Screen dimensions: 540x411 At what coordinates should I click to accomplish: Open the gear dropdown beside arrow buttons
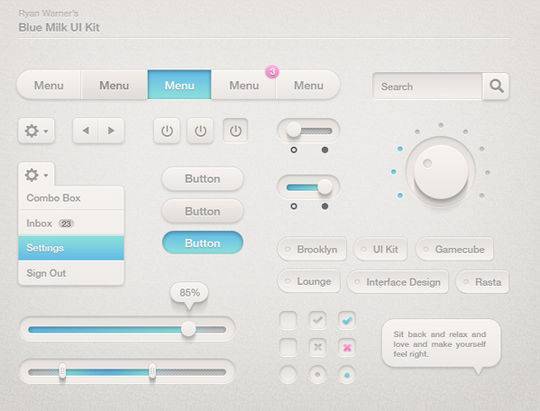(x=36, y=131)
